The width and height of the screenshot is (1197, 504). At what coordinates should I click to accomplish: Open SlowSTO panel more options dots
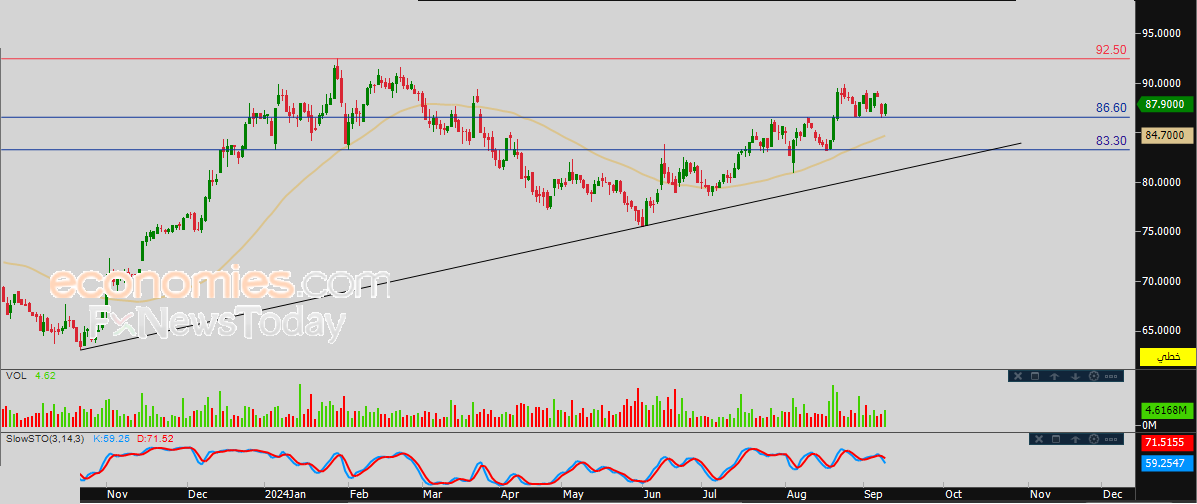tap(1113, 439)
